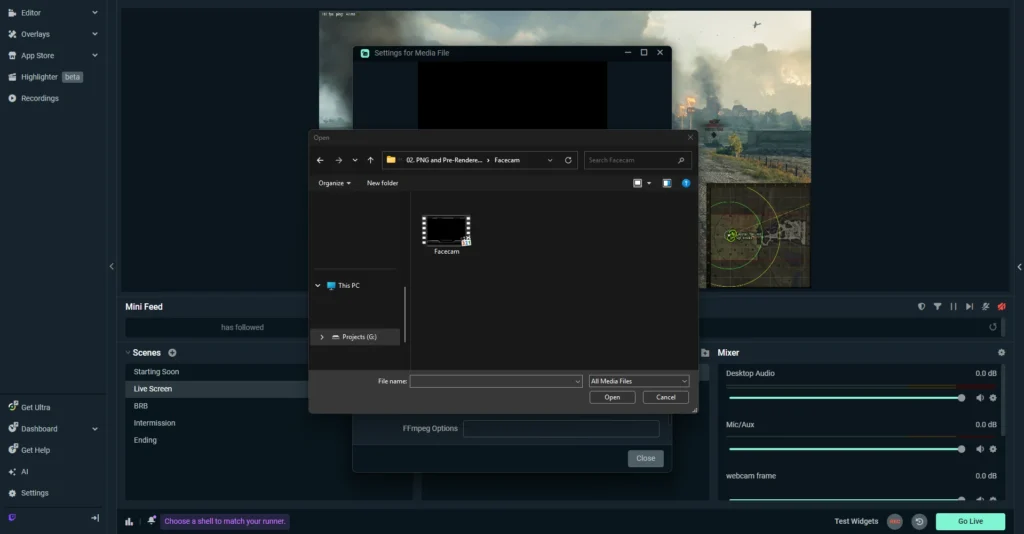Expand the Editor chevron in sidebar
The height and width of the screenshot is (534, 1024).
click(95, 12)
